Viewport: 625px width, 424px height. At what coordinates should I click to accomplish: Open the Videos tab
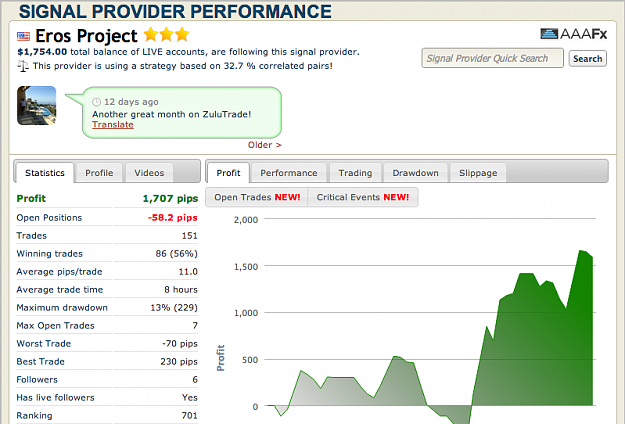149,173
